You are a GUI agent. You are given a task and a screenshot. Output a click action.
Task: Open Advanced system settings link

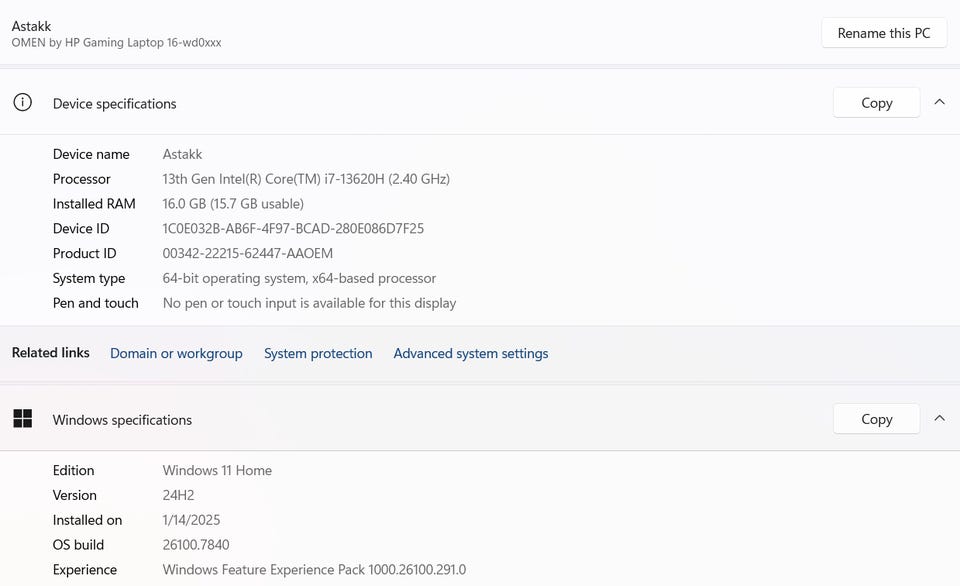(471, 353)
